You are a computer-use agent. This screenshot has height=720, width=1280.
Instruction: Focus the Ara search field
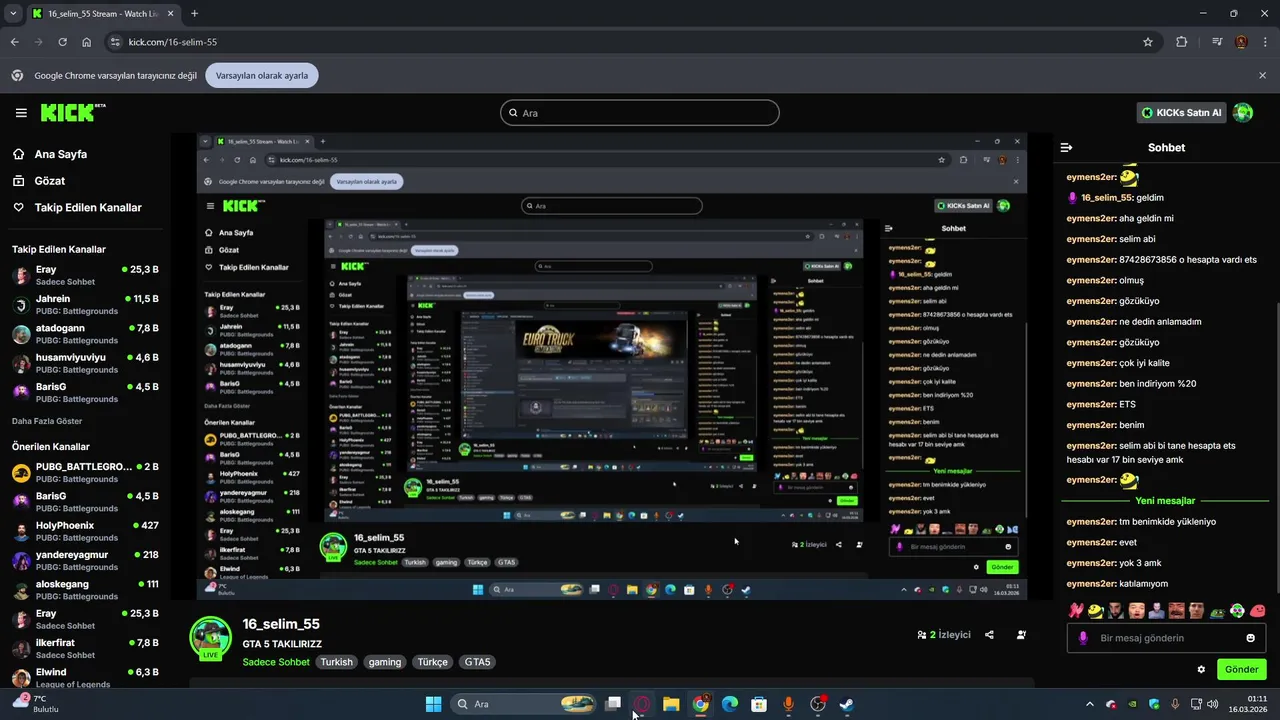pos(640,113)
